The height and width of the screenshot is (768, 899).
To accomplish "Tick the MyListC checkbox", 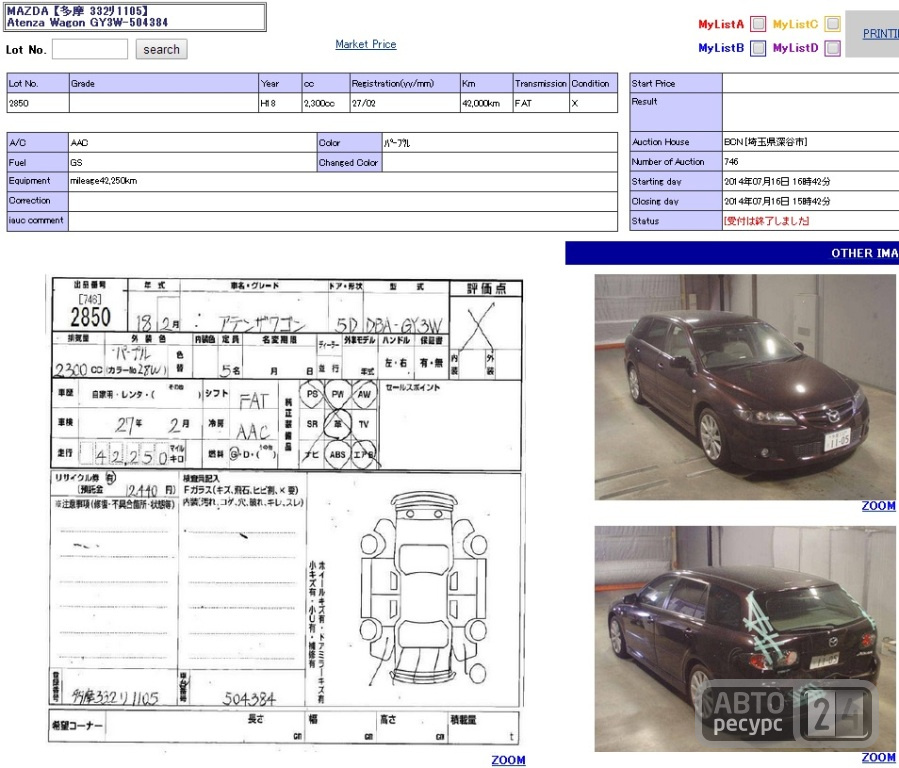I will coord(832,24).
